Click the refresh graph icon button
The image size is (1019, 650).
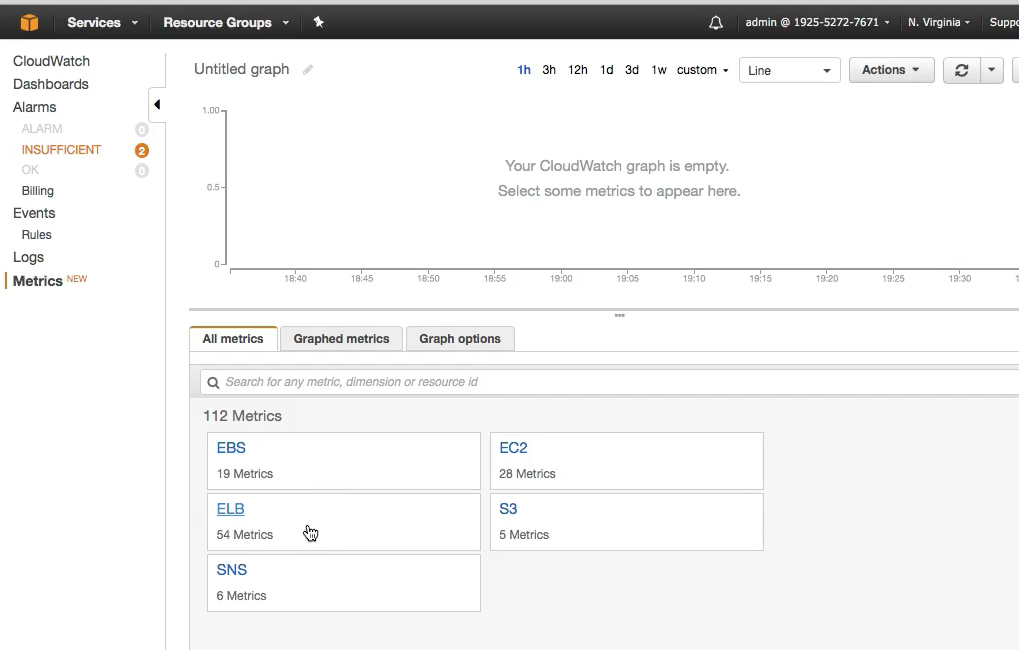tap(961, 70)
